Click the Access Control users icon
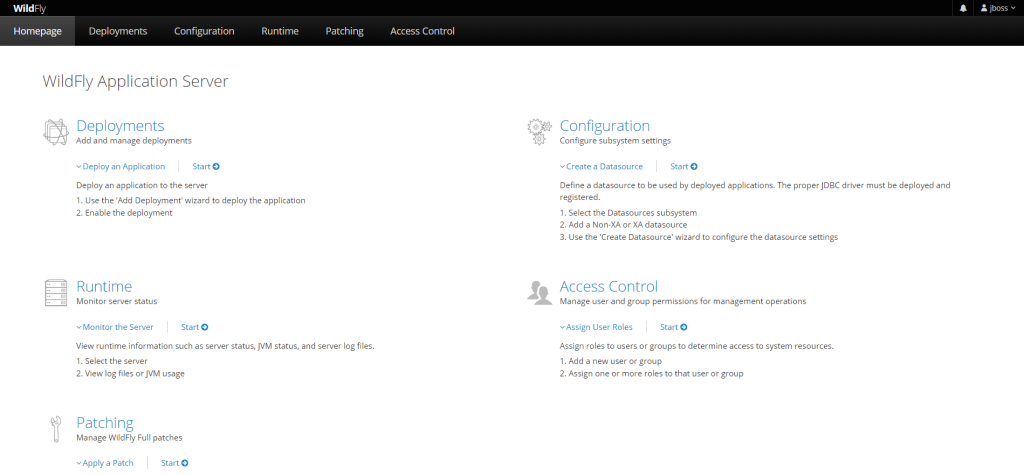1024x475 pixels. [x=539, y=293]
